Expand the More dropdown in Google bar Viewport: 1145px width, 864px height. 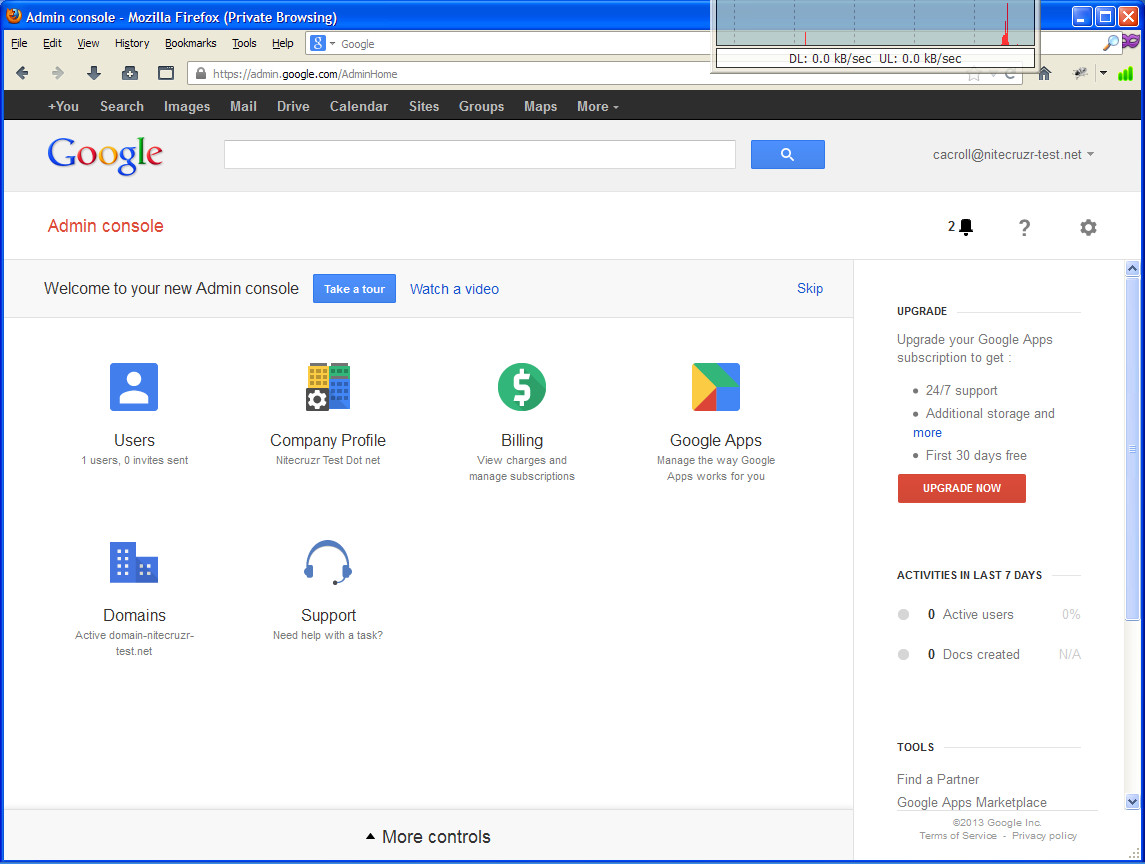point(597,107)
